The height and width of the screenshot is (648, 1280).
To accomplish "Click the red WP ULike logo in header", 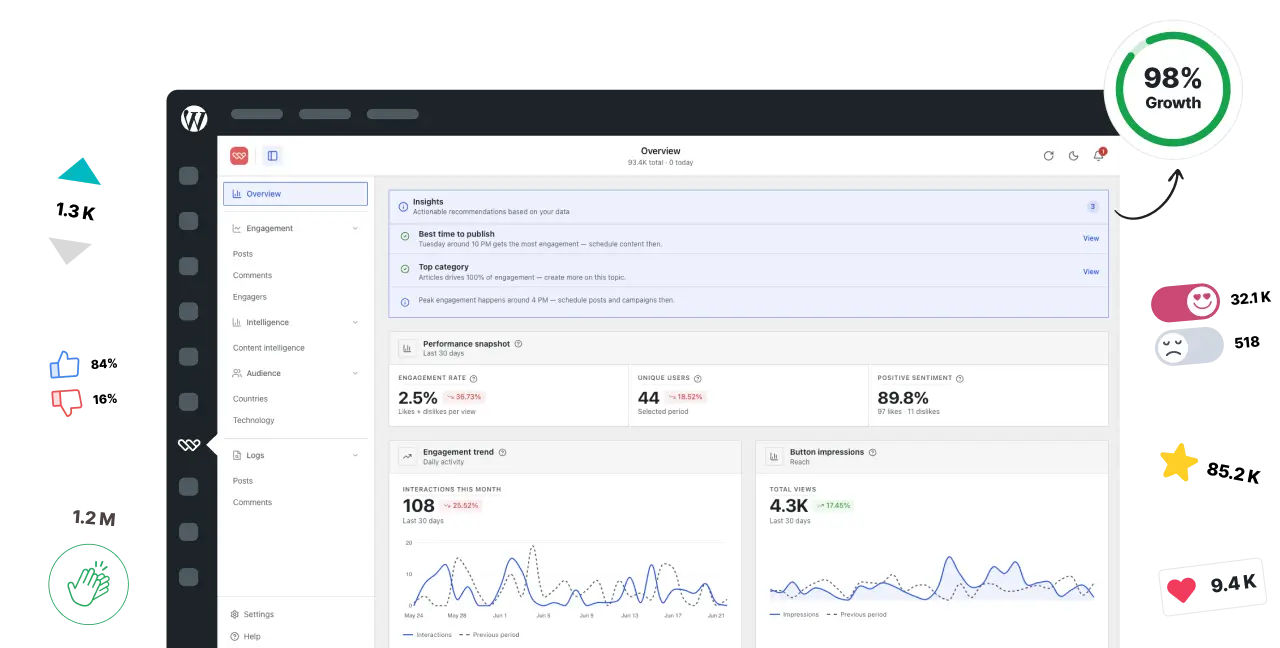I will click(239, 156).
